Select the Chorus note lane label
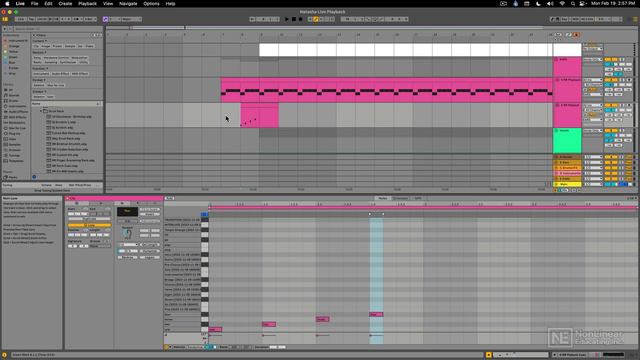Image resolution: width=640 pixels, height=360 pixels. (x=182, y=284)
